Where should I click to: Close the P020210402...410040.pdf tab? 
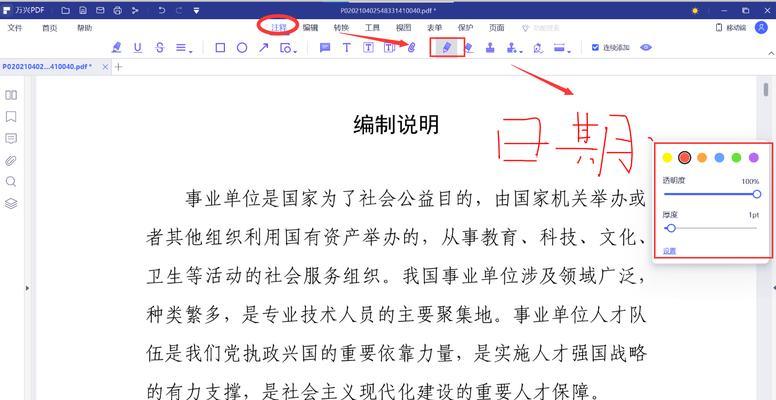coord(104,67)
